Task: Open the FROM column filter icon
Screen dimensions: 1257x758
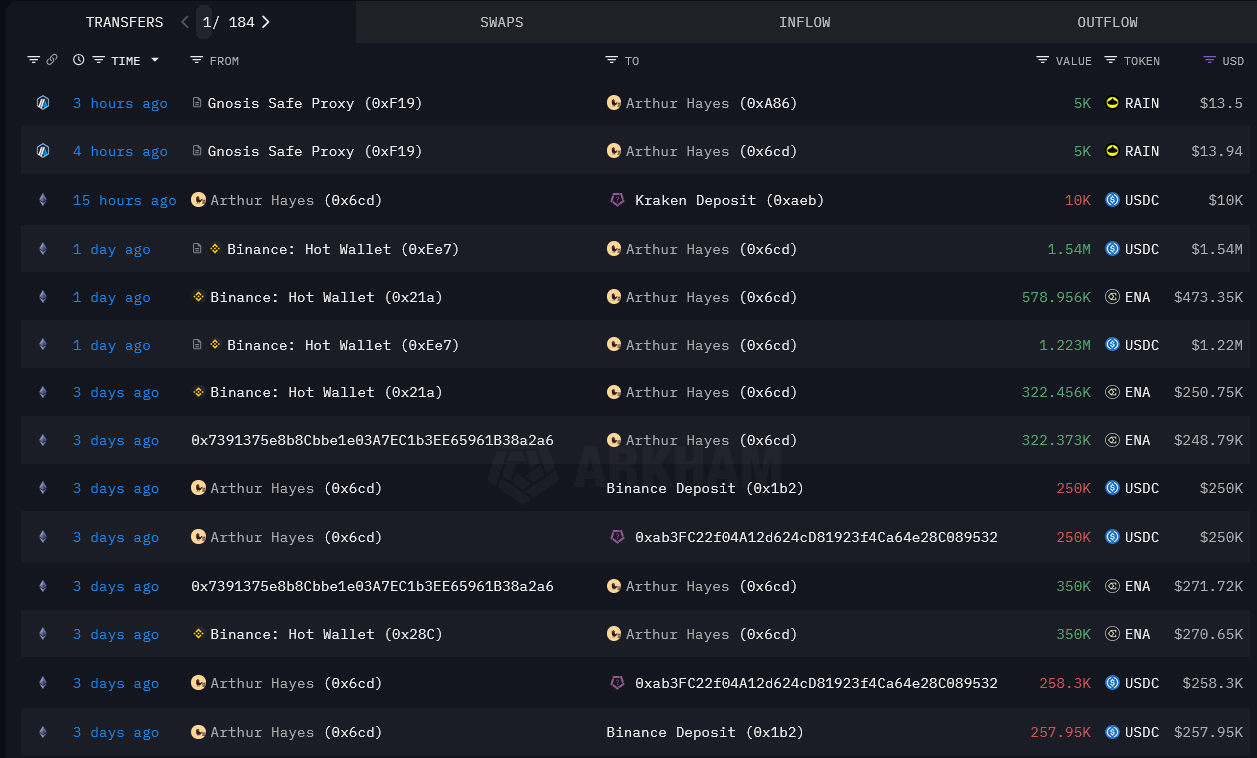Action: pyautogui.click(x=196, y=60)
